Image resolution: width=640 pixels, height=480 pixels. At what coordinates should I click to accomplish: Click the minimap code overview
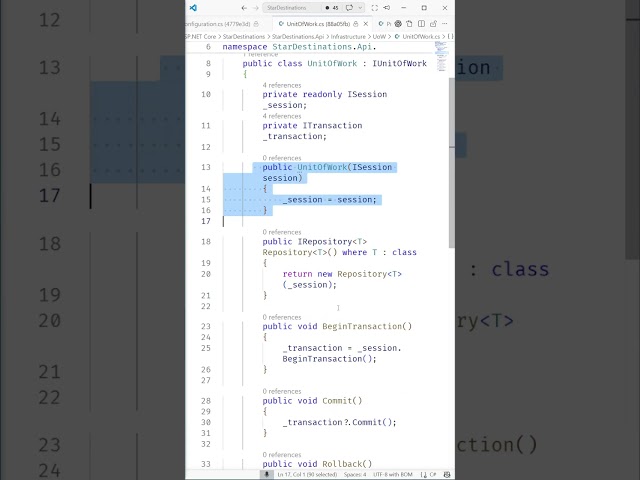pyautogui.click(x=441, y=56)
